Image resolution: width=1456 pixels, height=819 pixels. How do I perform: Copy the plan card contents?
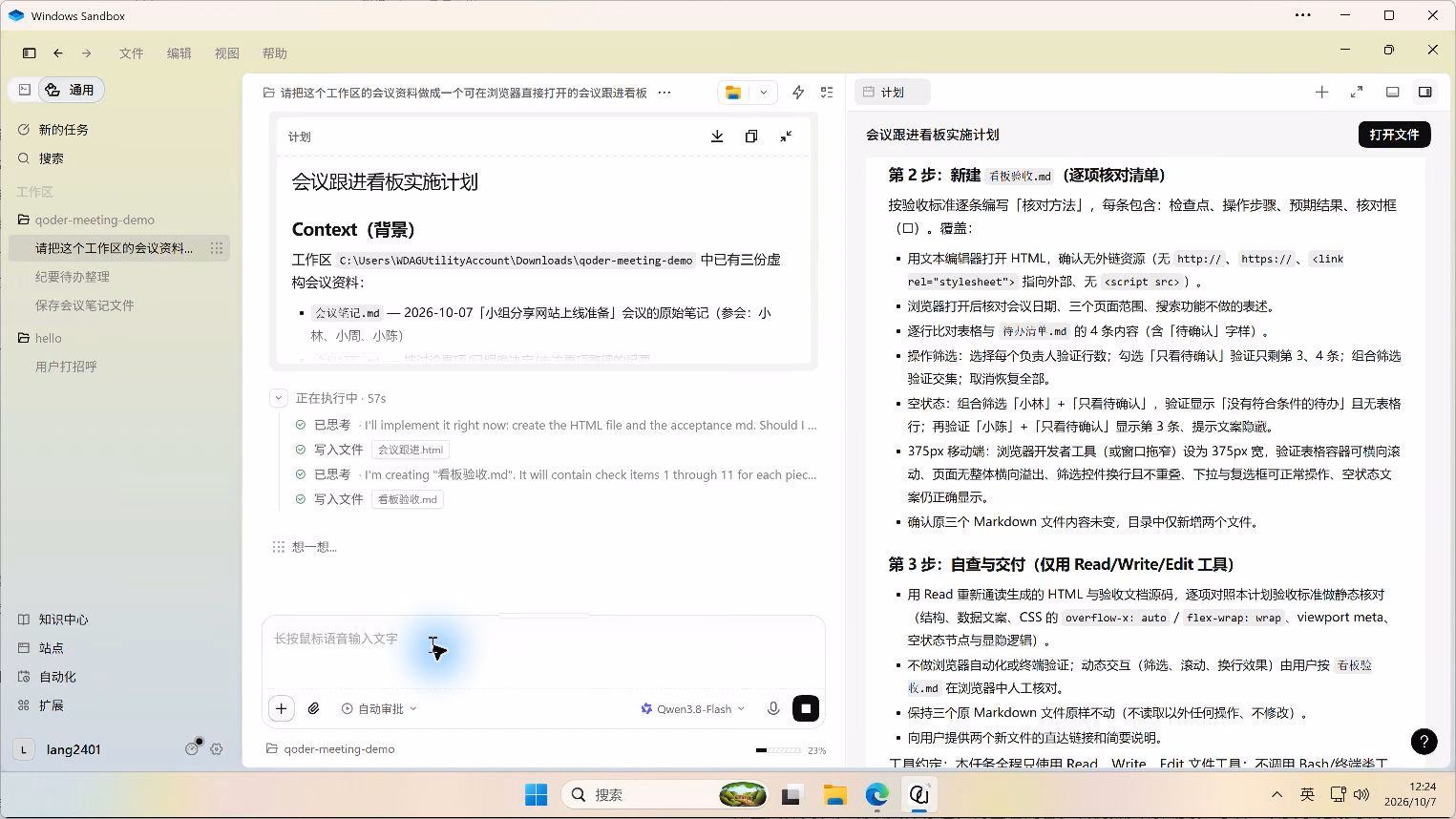pyautogui.click(x=751, y=136)
